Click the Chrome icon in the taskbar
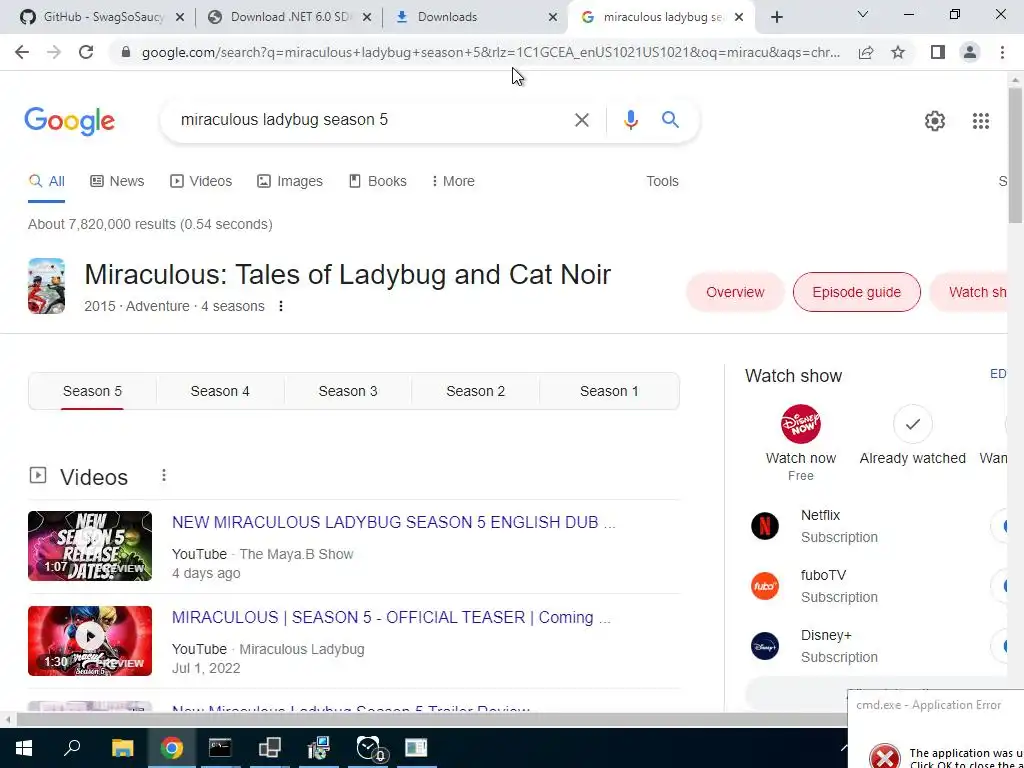1024x768 pixels. click(x=172, y=748)
